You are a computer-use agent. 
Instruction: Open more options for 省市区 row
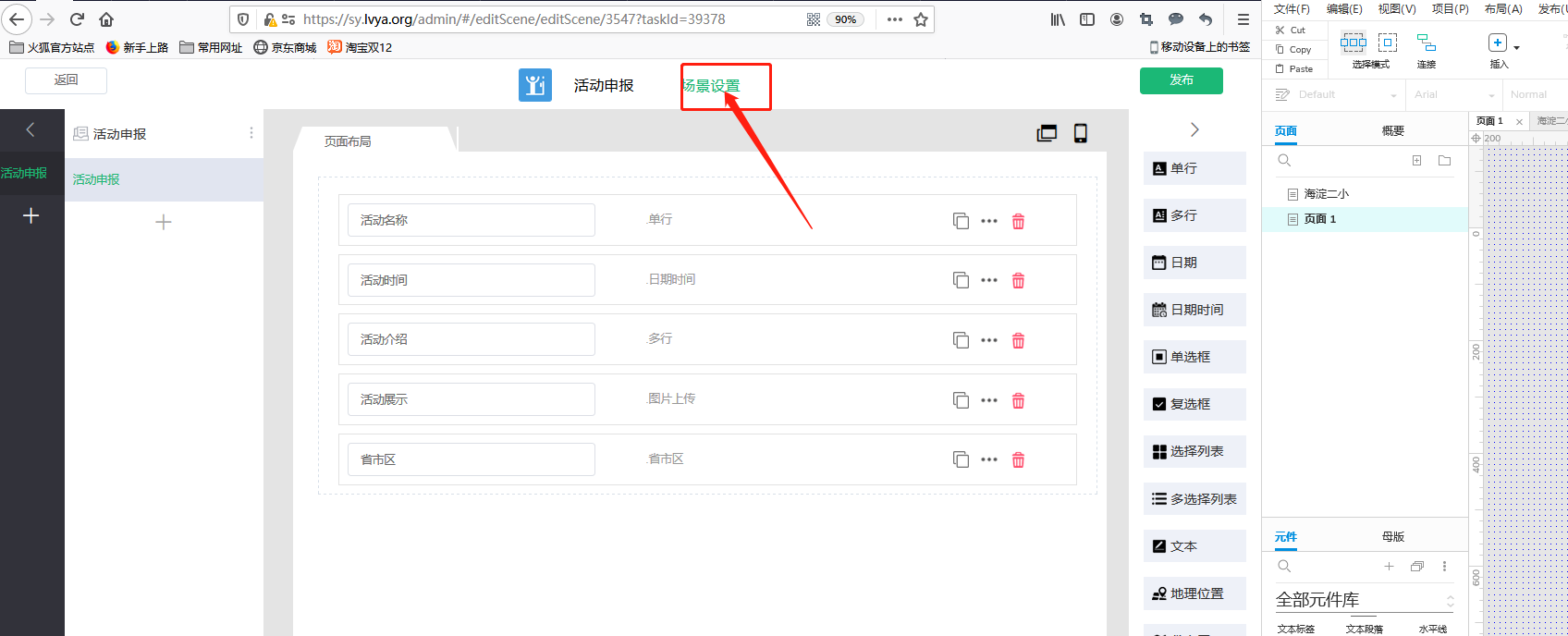[x=989, y=459]
